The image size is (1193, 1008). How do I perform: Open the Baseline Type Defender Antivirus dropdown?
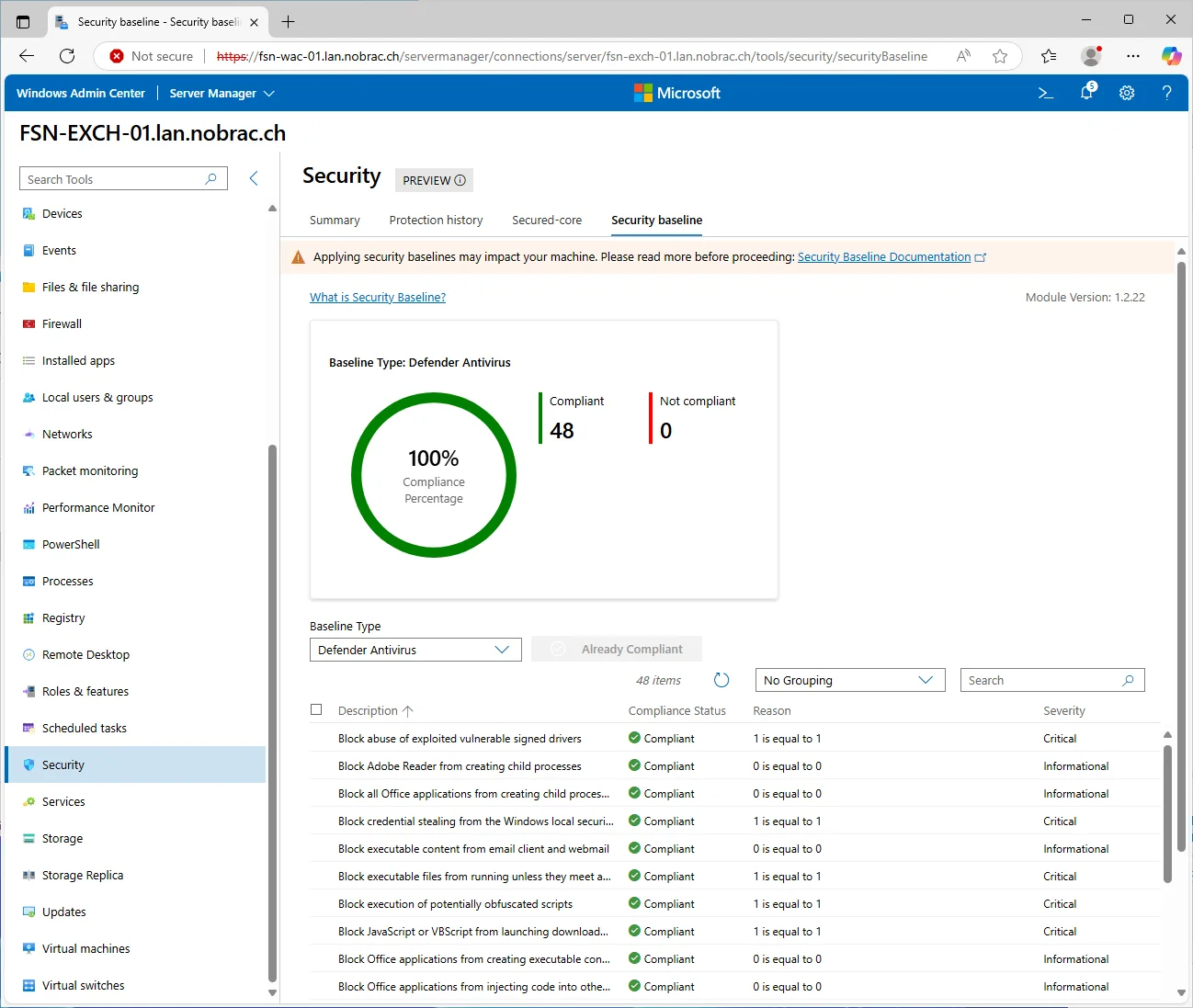coord(415,650)
